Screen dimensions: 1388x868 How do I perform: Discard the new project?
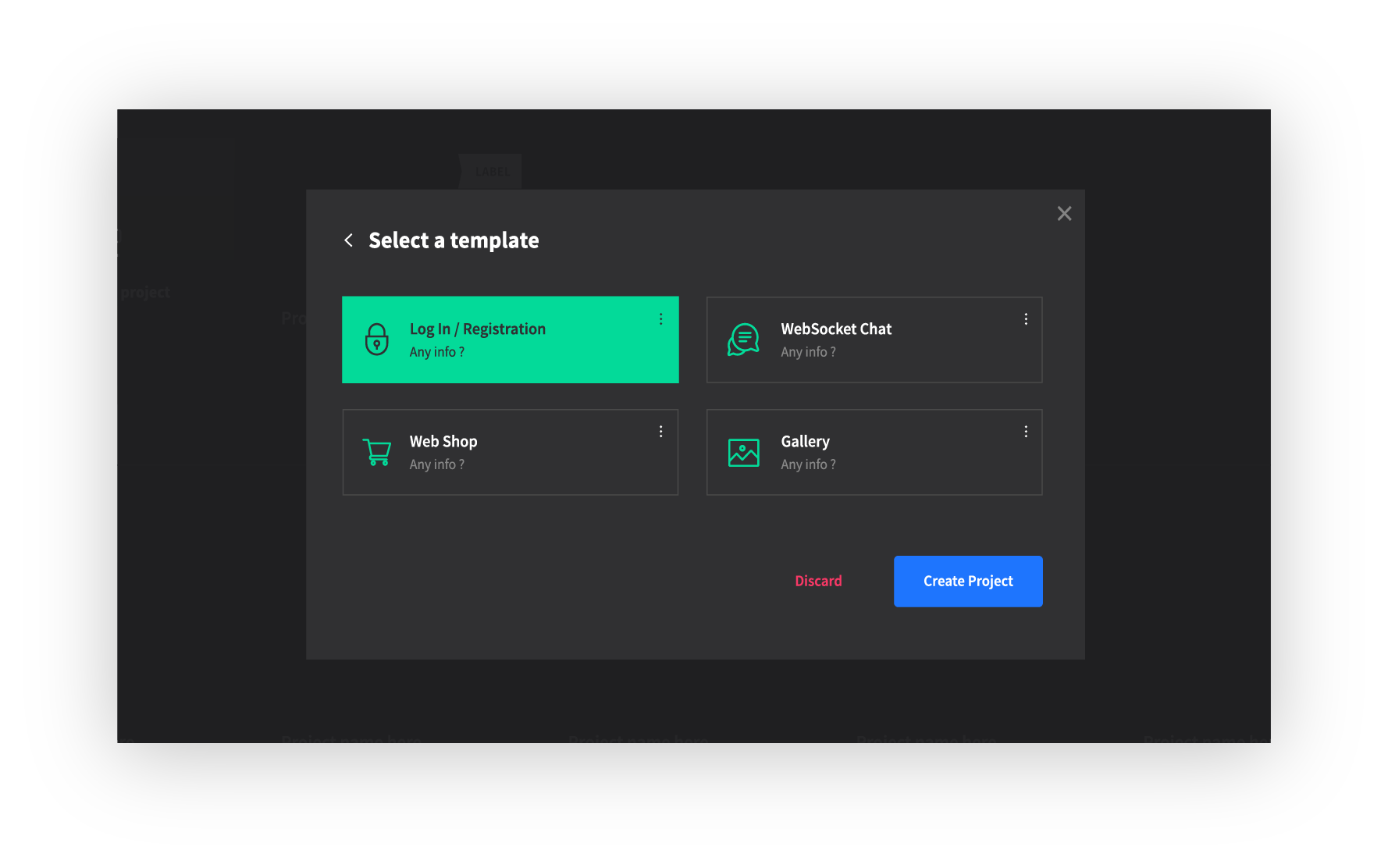coord(818,581)
